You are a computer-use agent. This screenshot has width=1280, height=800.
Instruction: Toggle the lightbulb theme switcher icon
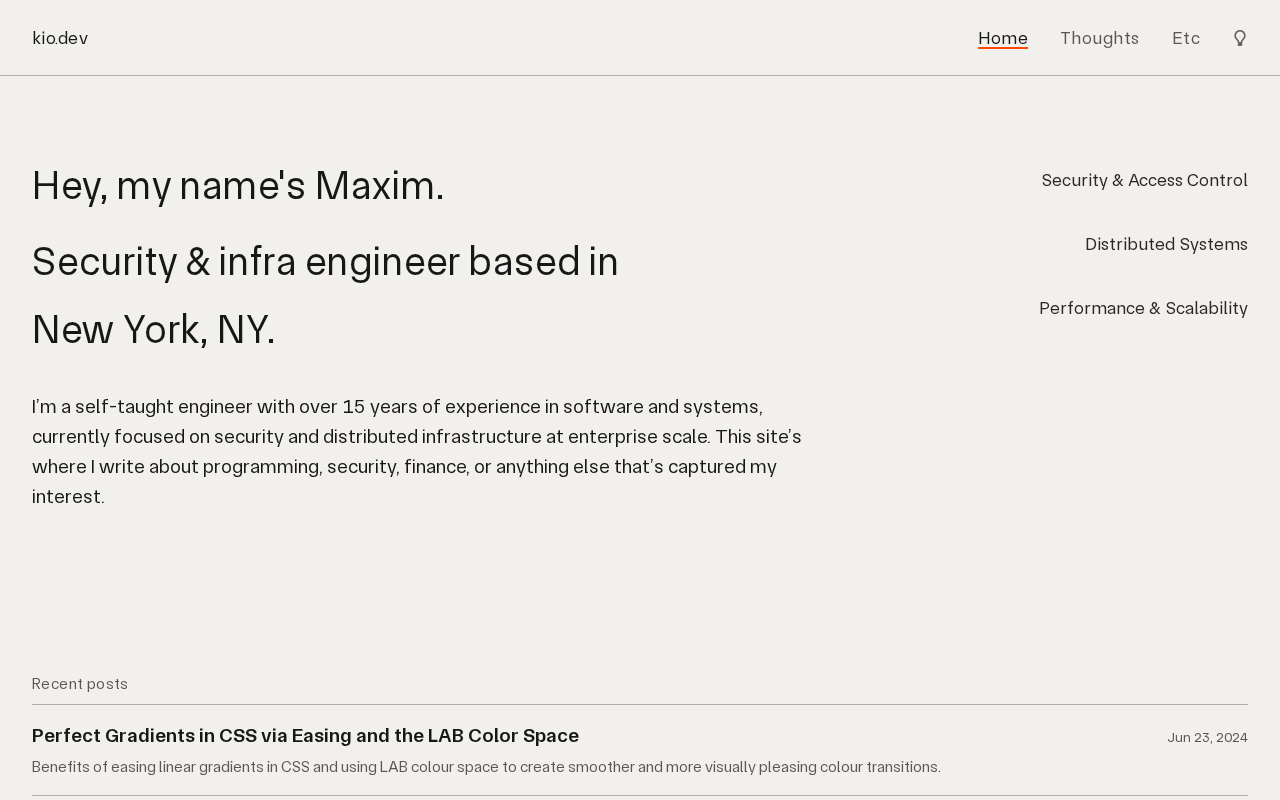(1240, 38)
